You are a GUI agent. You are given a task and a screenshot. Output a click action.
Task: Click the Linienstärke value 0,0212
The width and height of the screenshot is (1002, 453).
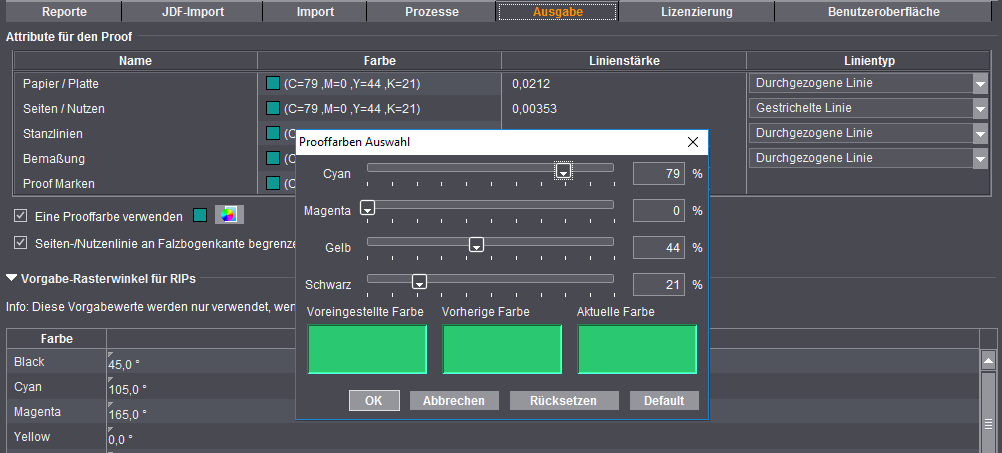(531, 84)
